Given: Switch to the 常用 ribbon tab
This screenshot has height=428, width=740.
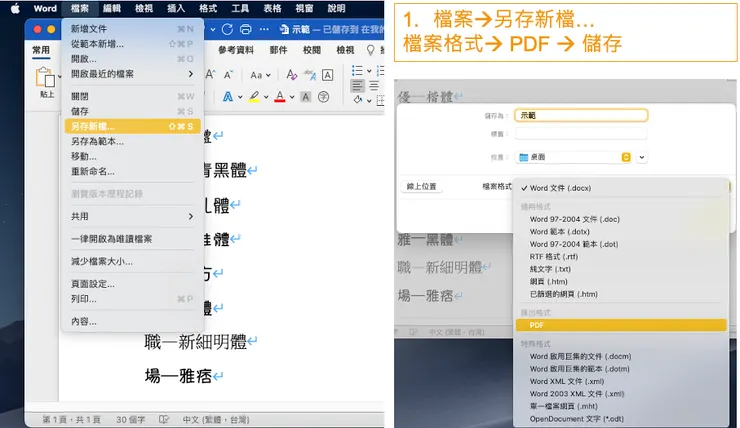Looking at the screenshot, I should [41, 50].
